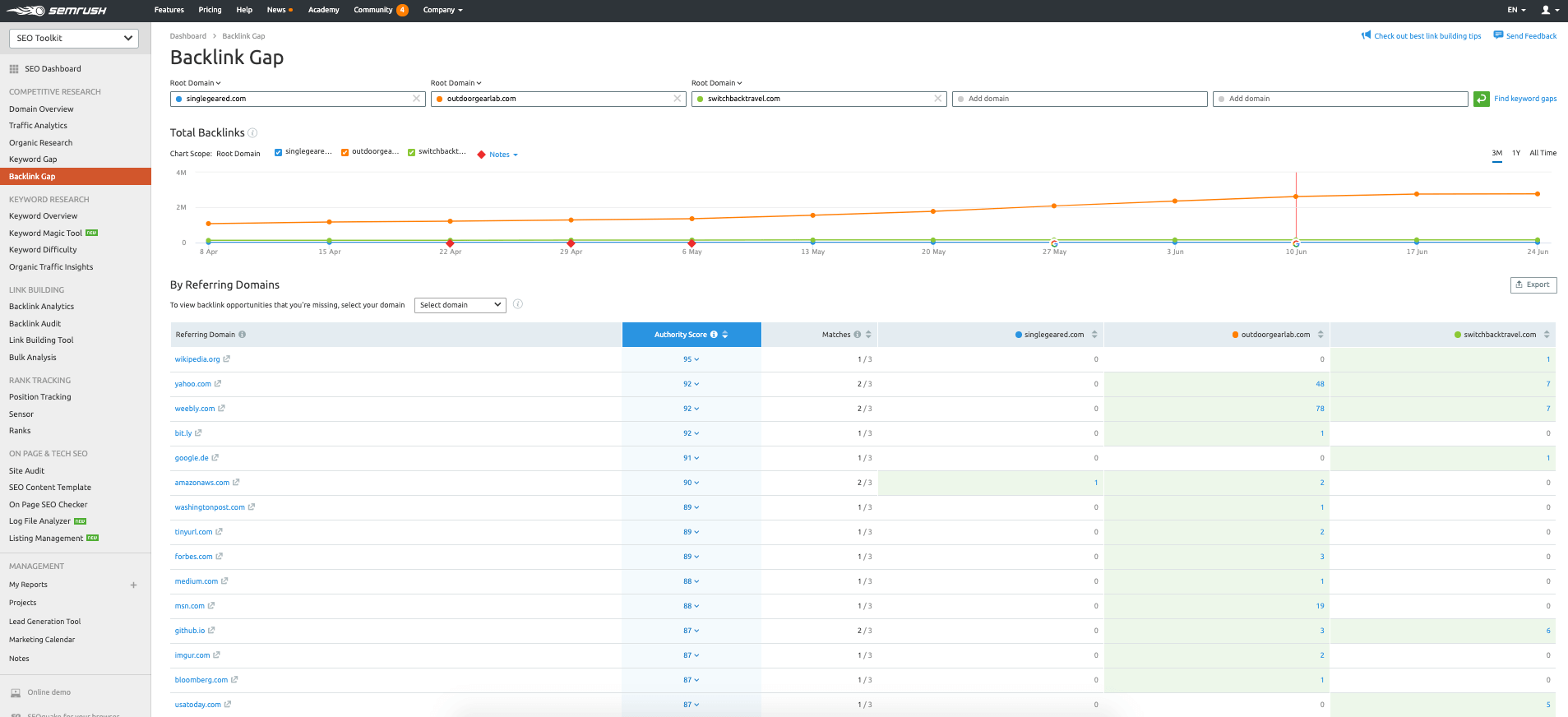This screenshot has width=1568, height=717.
Task: Click the singlegeared.com domain input field
Action: (x=296, y=99)
